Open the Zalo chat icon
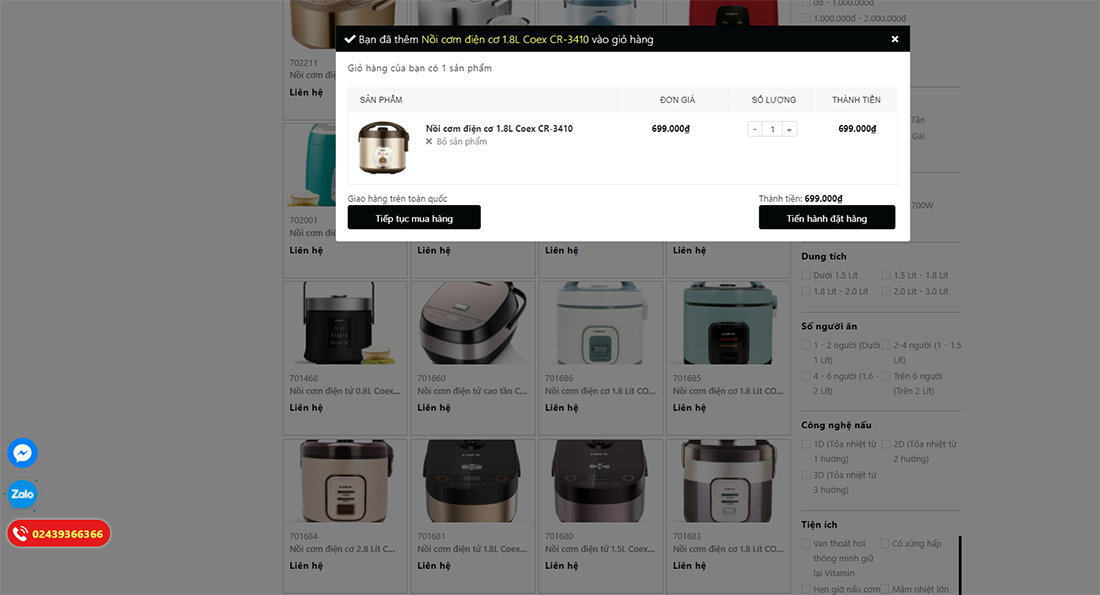This screenshot has height=595, width=1100. pyautogui.click(x=22, y=494)
